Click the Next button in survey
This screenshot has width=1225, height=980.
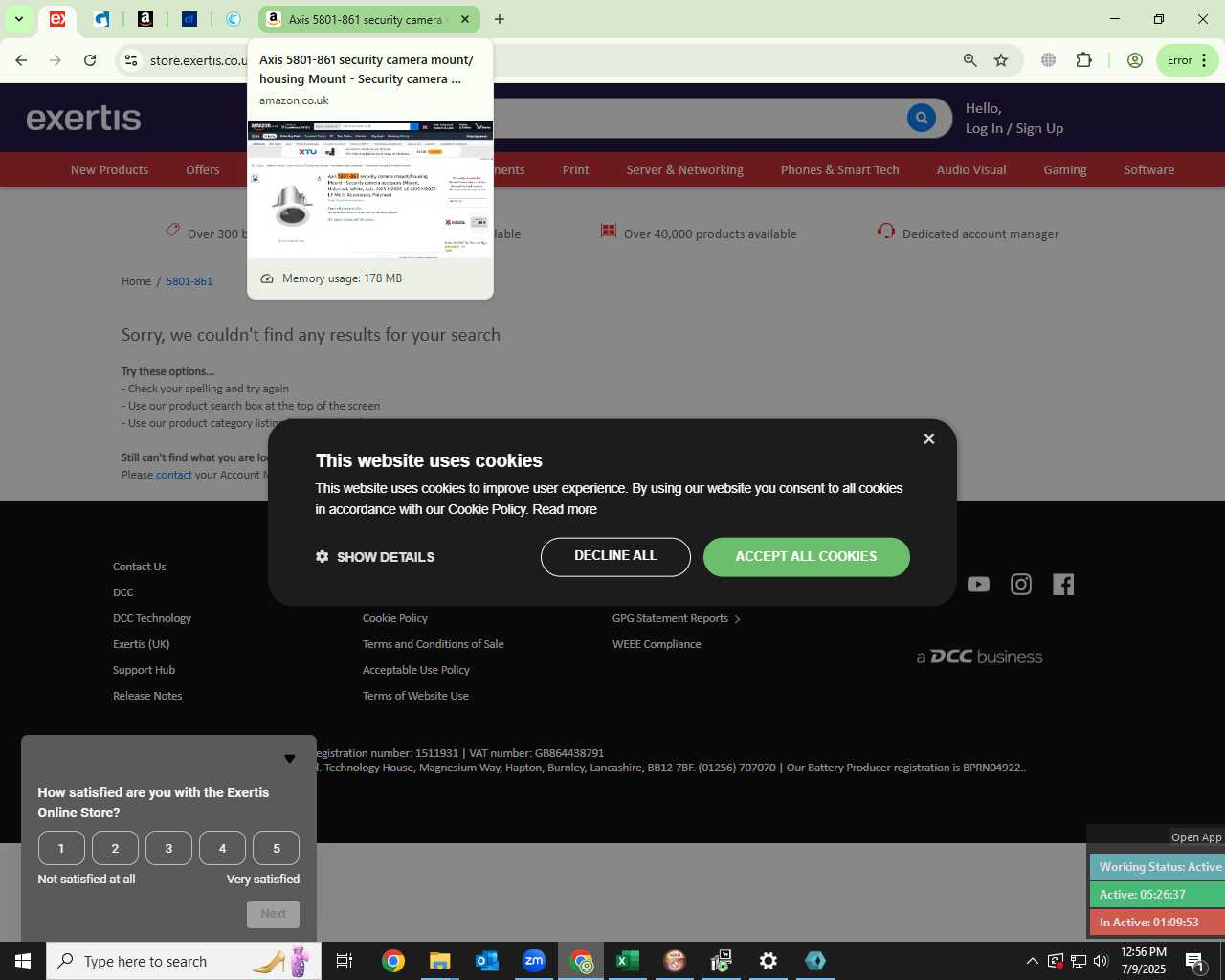click(273, 914)
